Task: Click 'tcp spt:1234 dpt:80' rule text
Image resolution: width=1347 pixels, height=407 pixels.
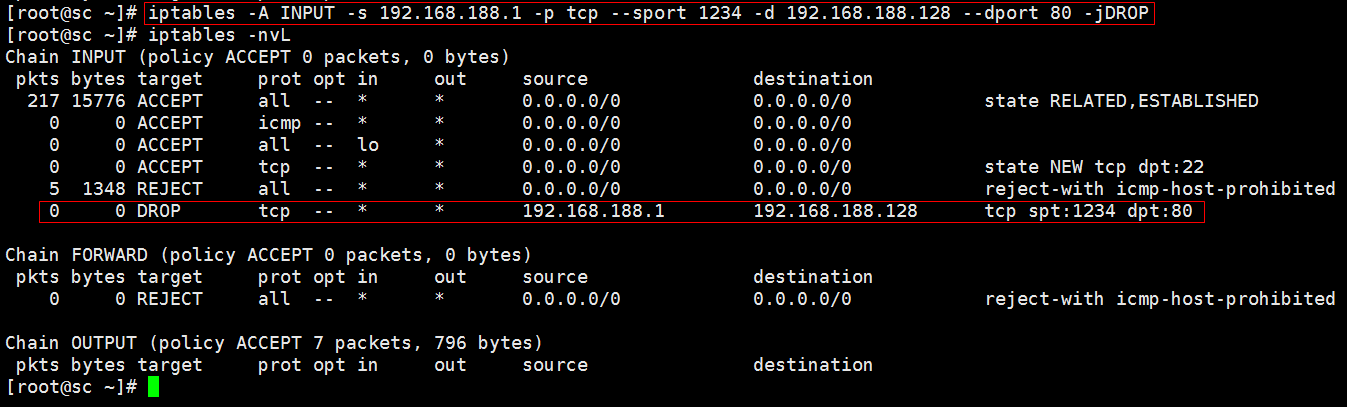Action: (1088, 211)
